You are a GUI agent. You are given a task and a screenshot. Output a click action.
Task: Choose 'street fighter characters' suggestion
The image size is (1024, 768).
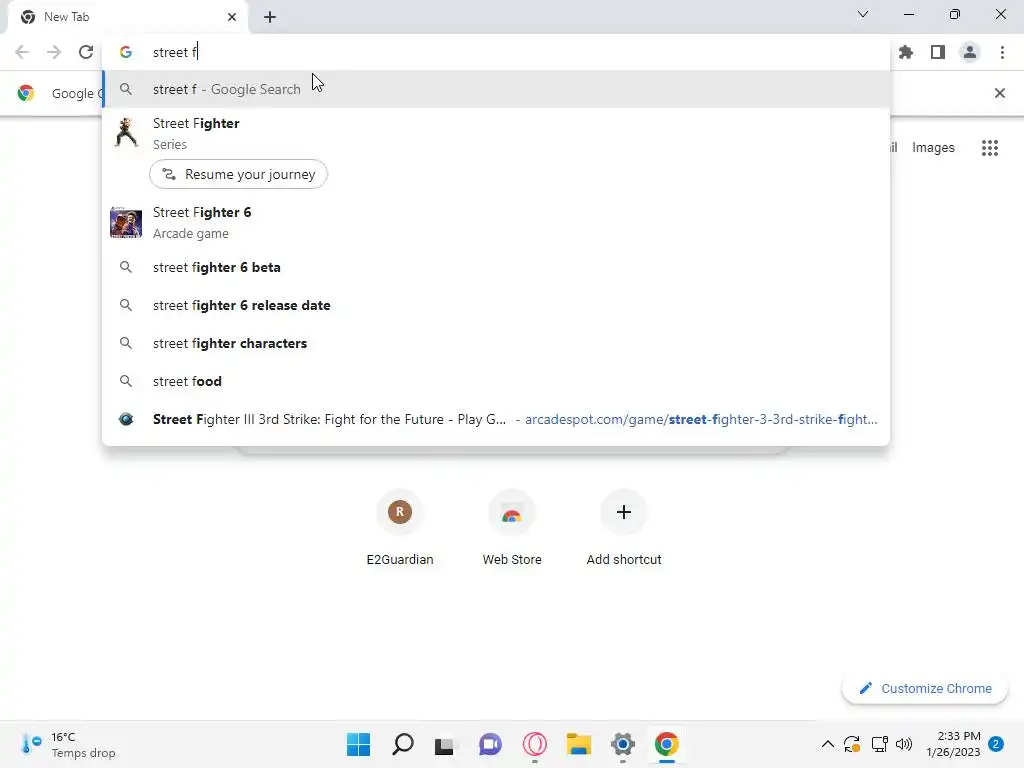[496, 343]
